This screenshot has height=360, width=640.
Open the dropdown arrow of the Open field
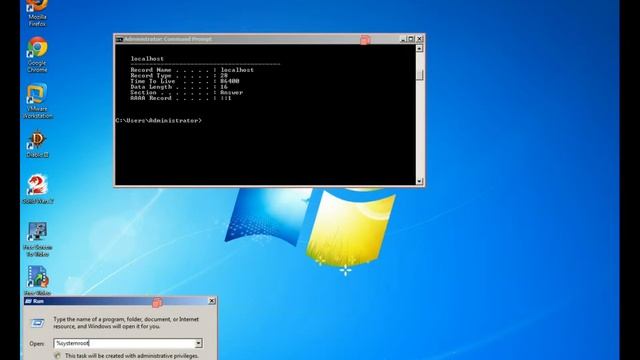tap(198, 343)
